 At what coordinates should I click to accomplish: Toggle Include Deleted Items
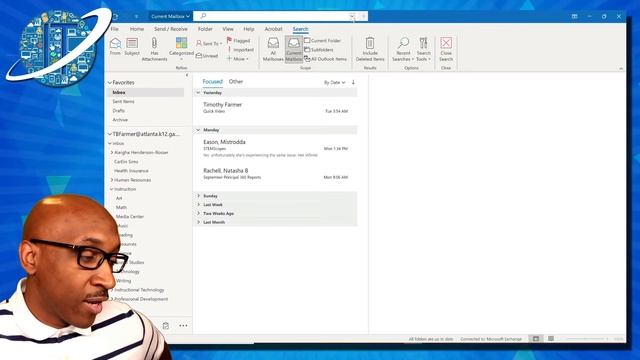(x=370, y=49)
